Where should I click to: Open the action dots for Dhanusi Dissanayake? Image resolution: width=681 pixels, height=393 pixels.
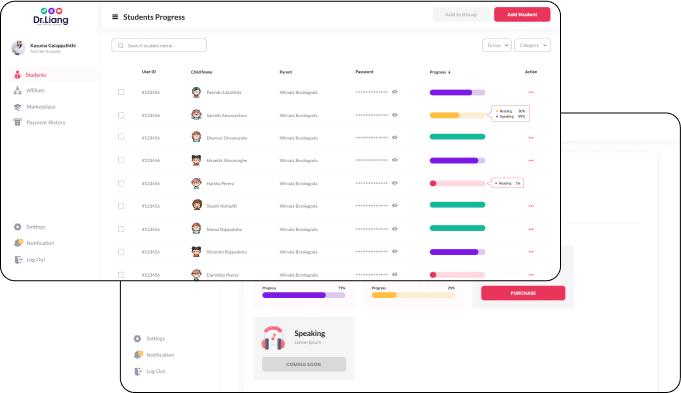click(531, 138)
